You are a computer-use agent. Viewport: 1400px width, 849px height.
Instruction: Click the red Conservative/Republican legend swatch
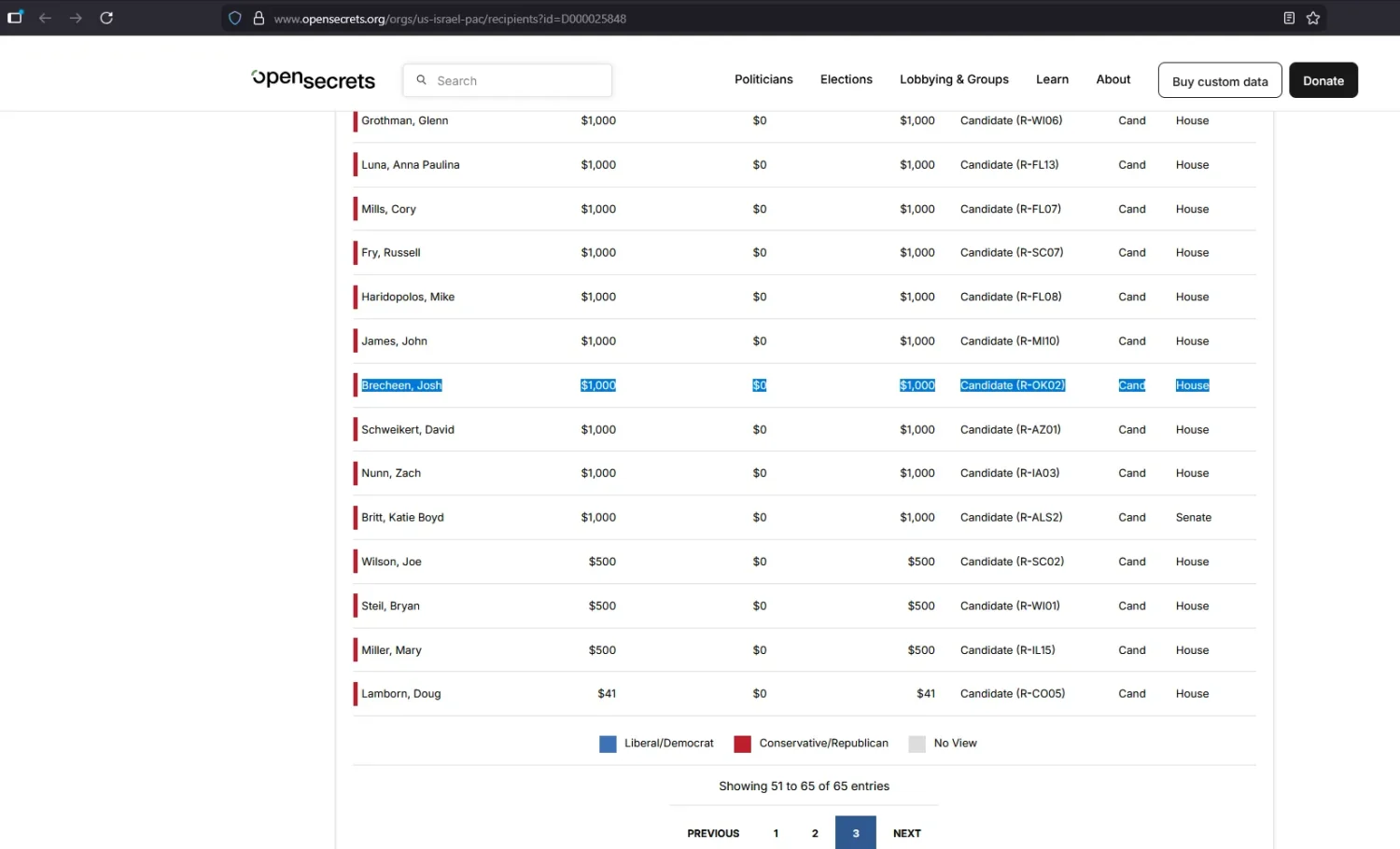coord(742,744)
